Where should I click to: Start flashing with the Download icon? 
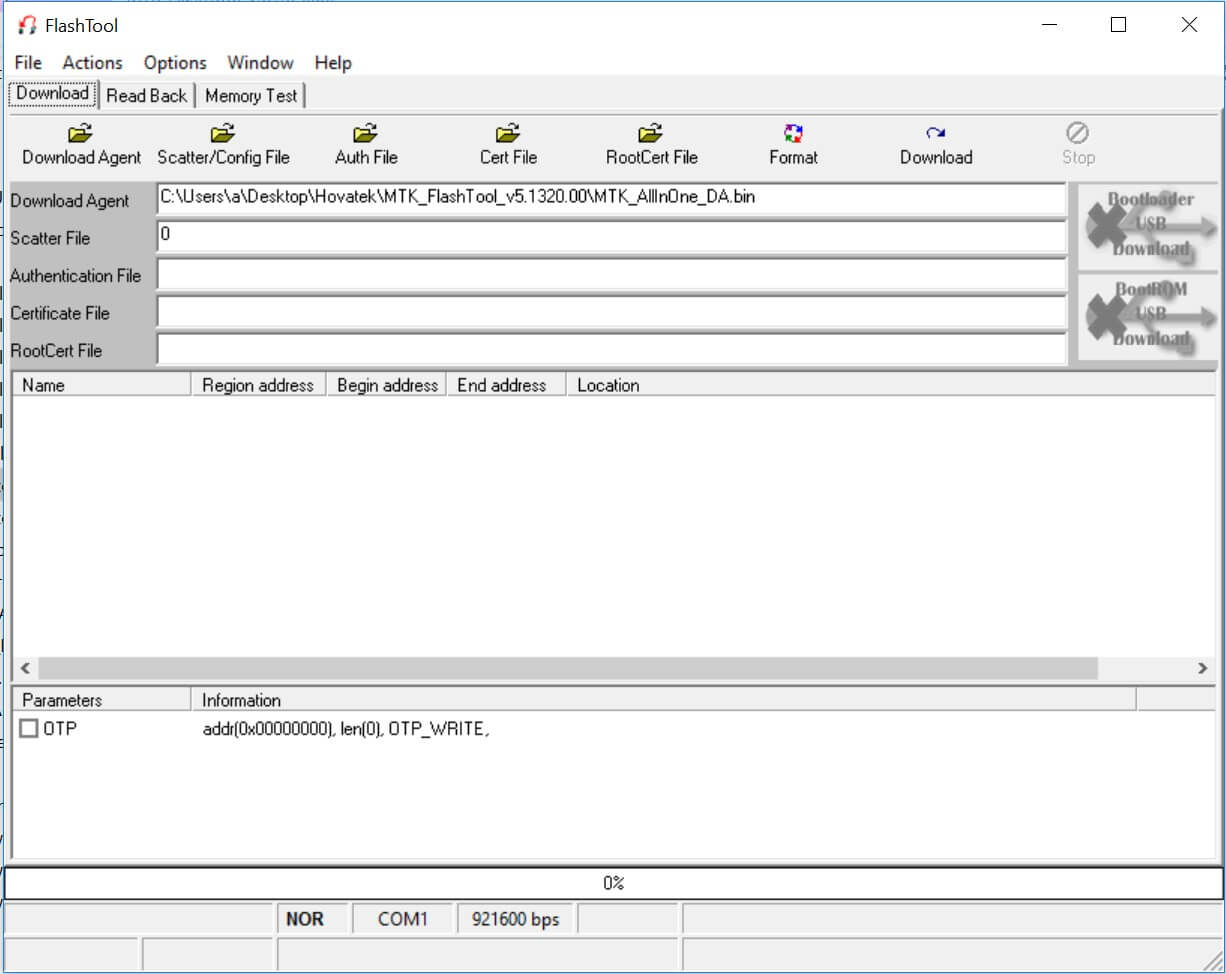935,134
